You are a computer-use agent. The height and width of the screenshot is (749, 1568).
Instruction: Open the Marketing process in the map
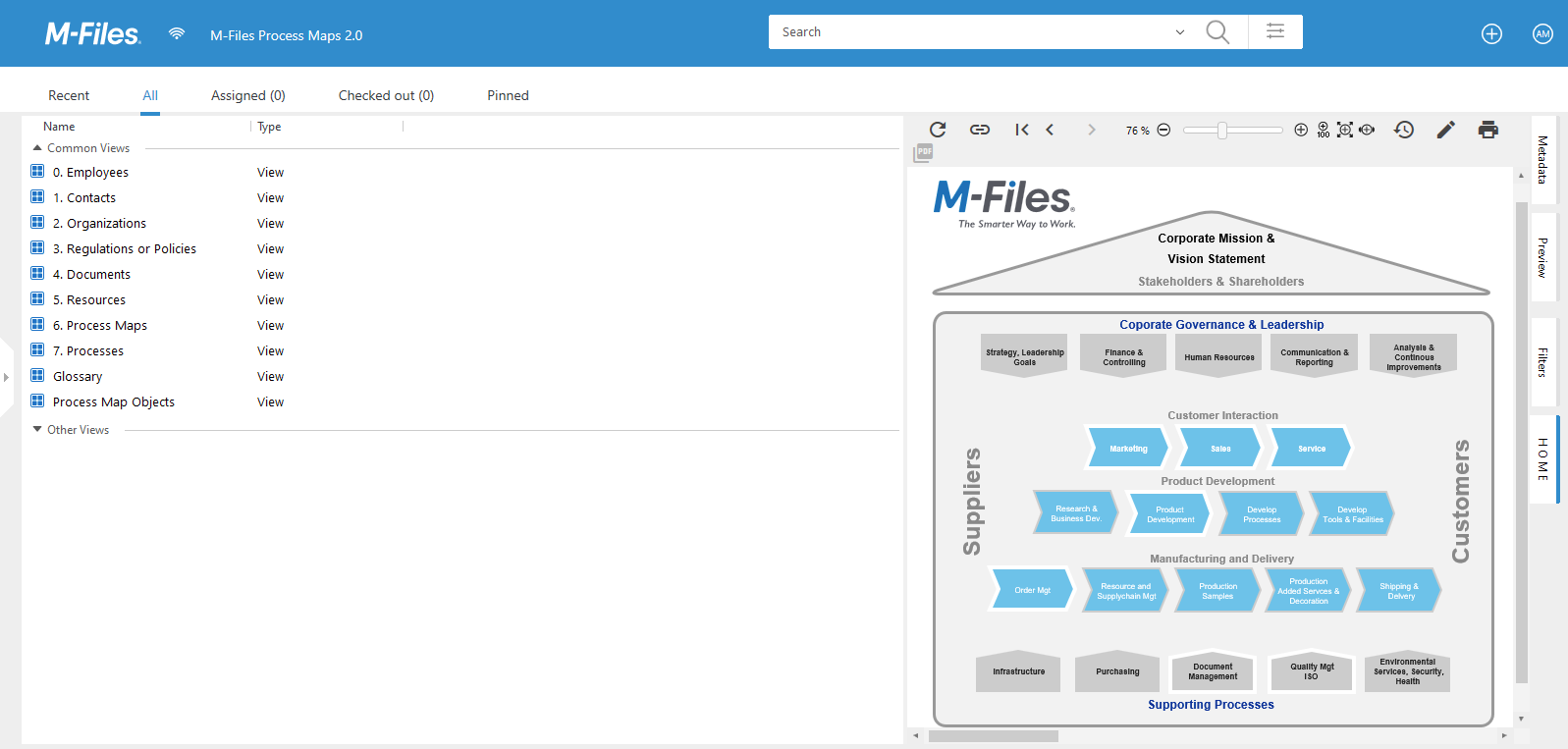(x=1128, y=449)
